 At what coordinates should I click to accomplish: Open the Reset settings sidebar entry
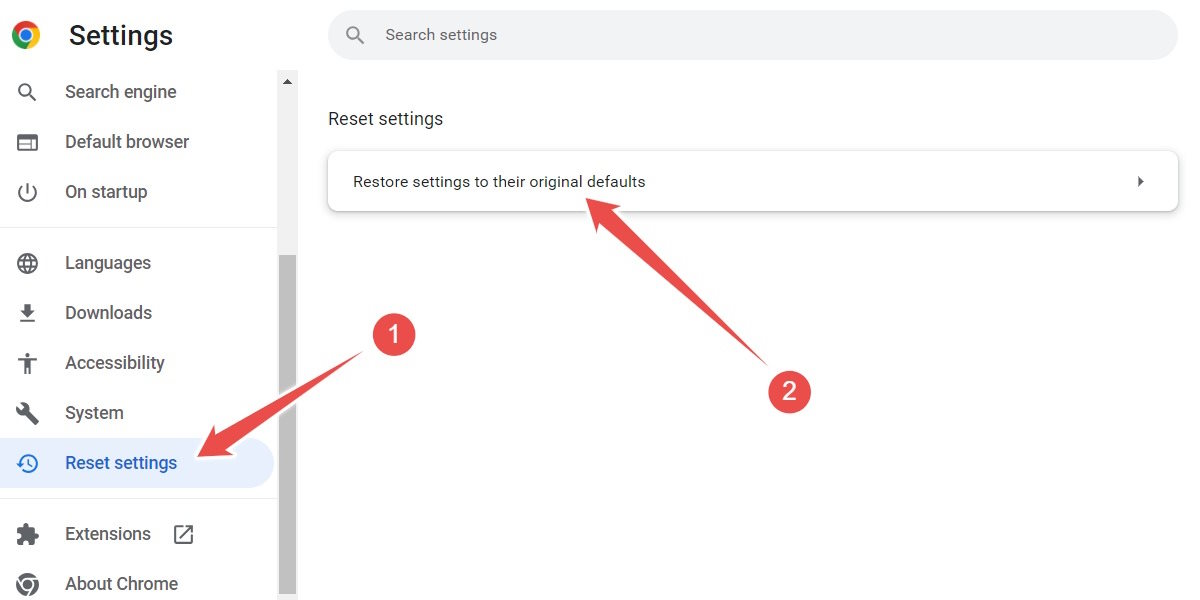120,462
